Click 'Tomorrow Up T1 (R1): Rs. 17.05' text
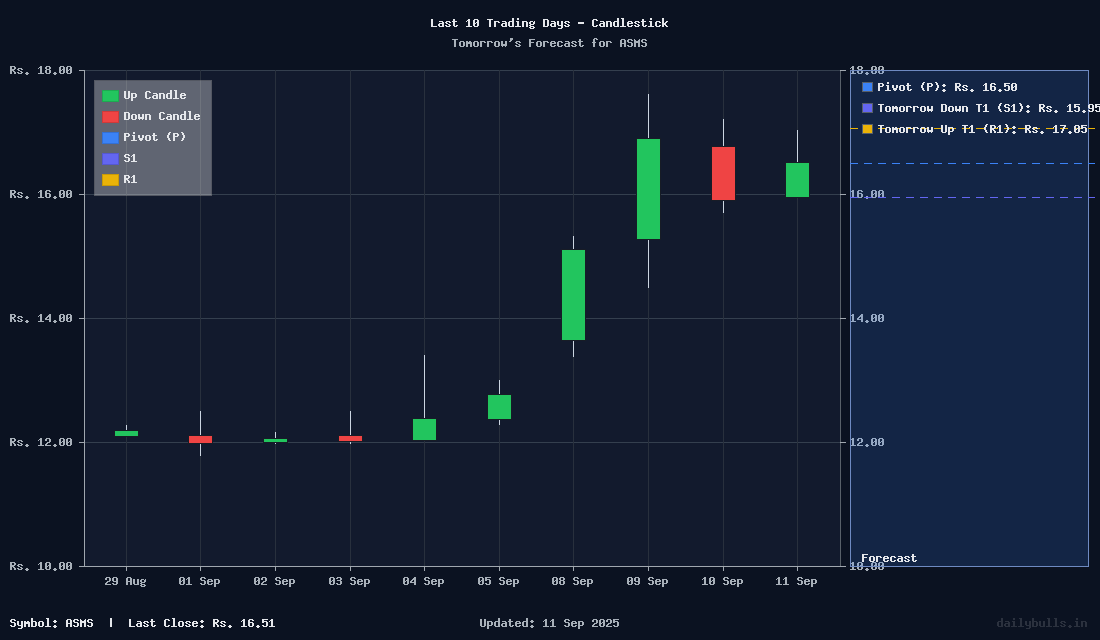 click(x=982, y=129)
